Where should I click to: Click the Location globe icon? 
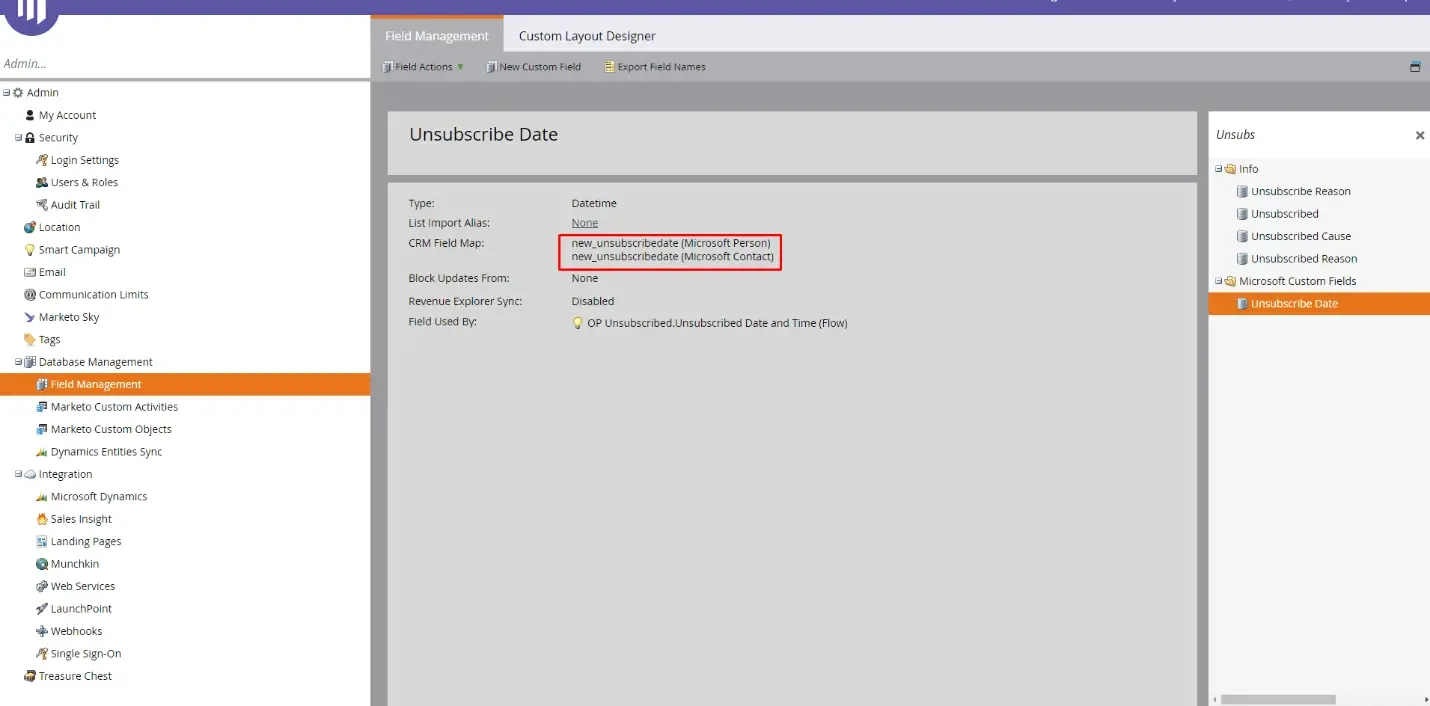[x=30, y=227]
